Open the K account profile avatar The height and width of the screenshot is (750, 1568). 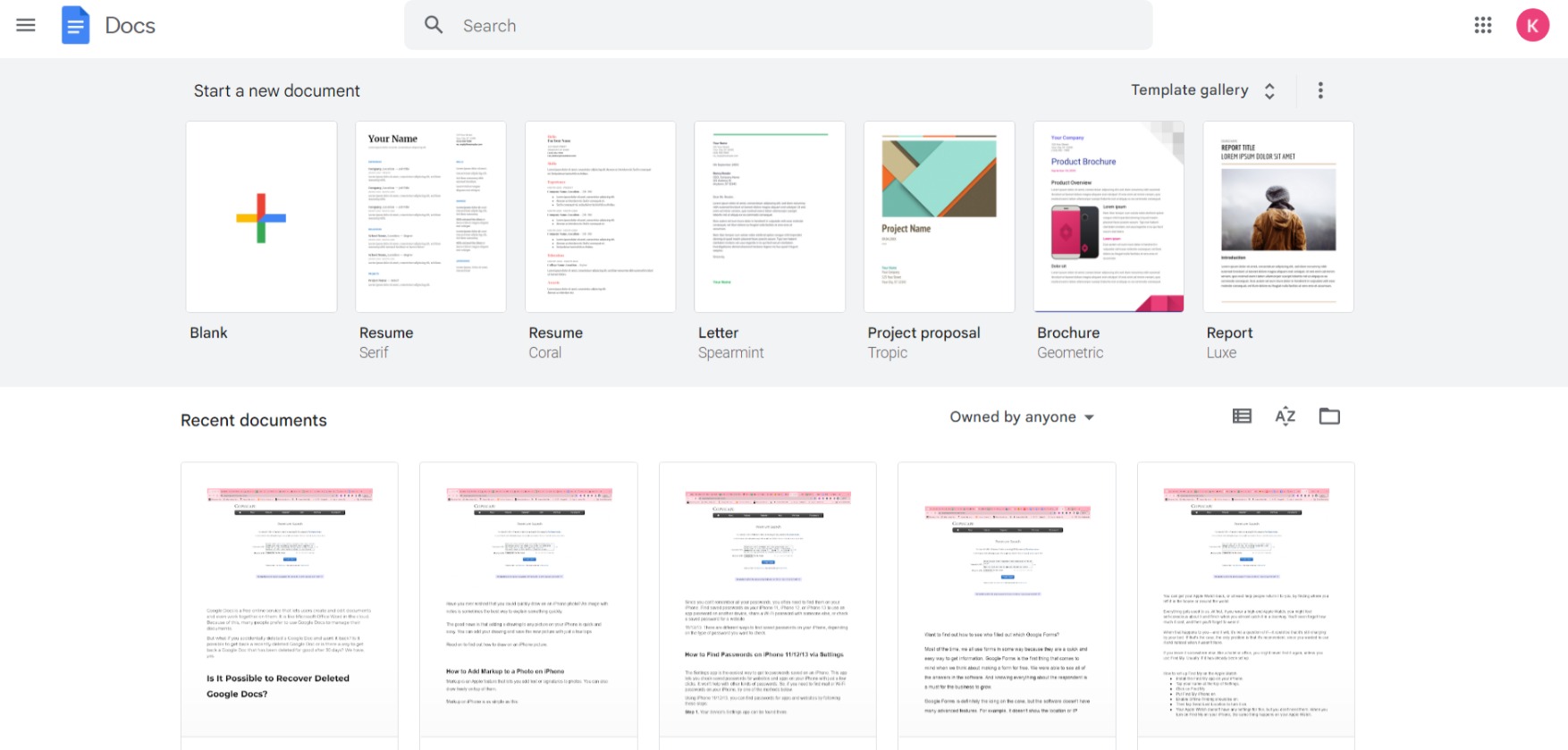pyautogui.click(x=1532, y=25)
